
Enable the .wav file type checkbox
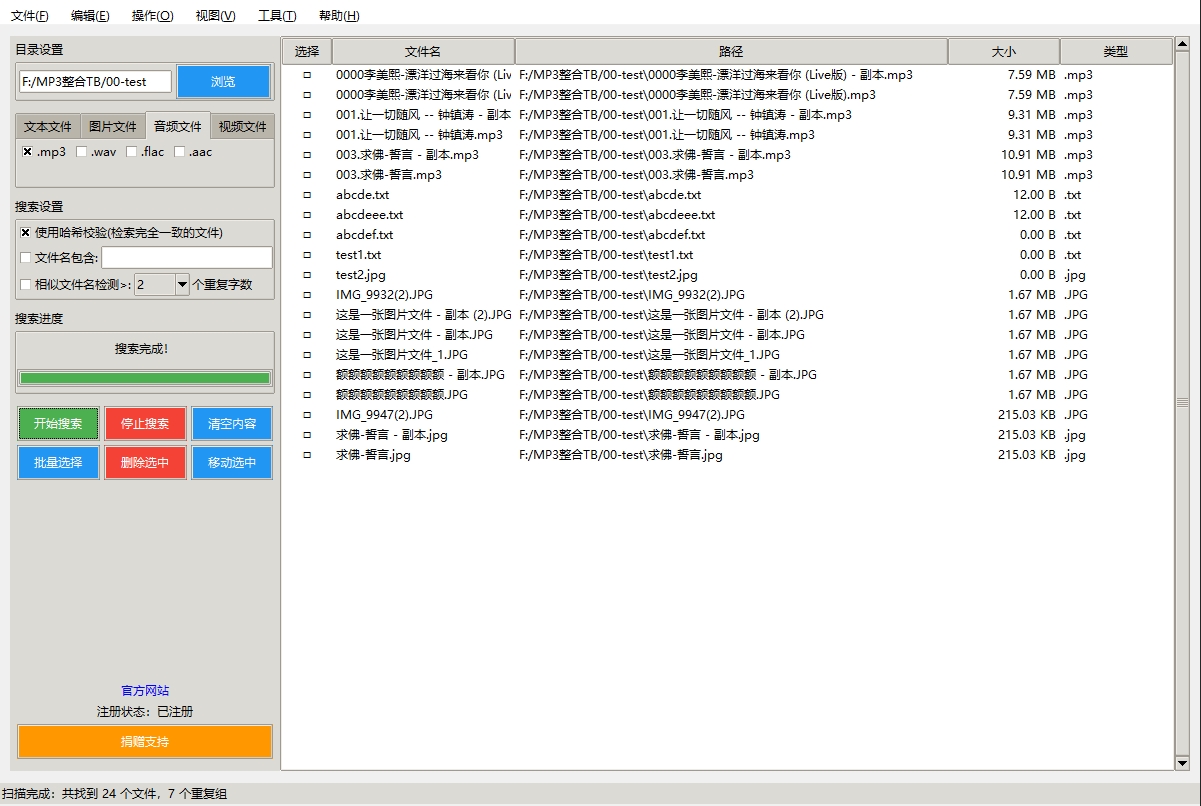[x=80, y=151]
